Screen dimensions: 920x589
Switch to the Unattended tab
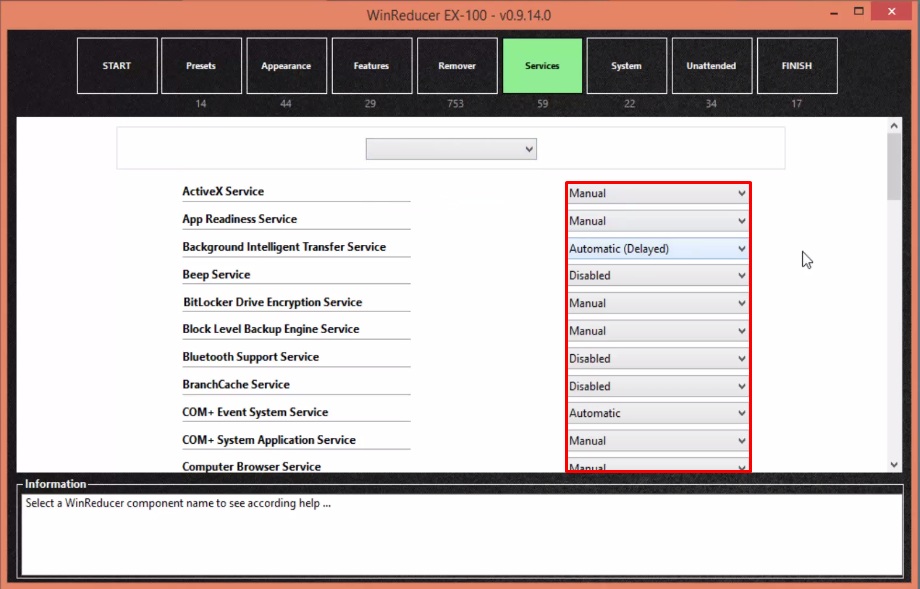point(712,66)
